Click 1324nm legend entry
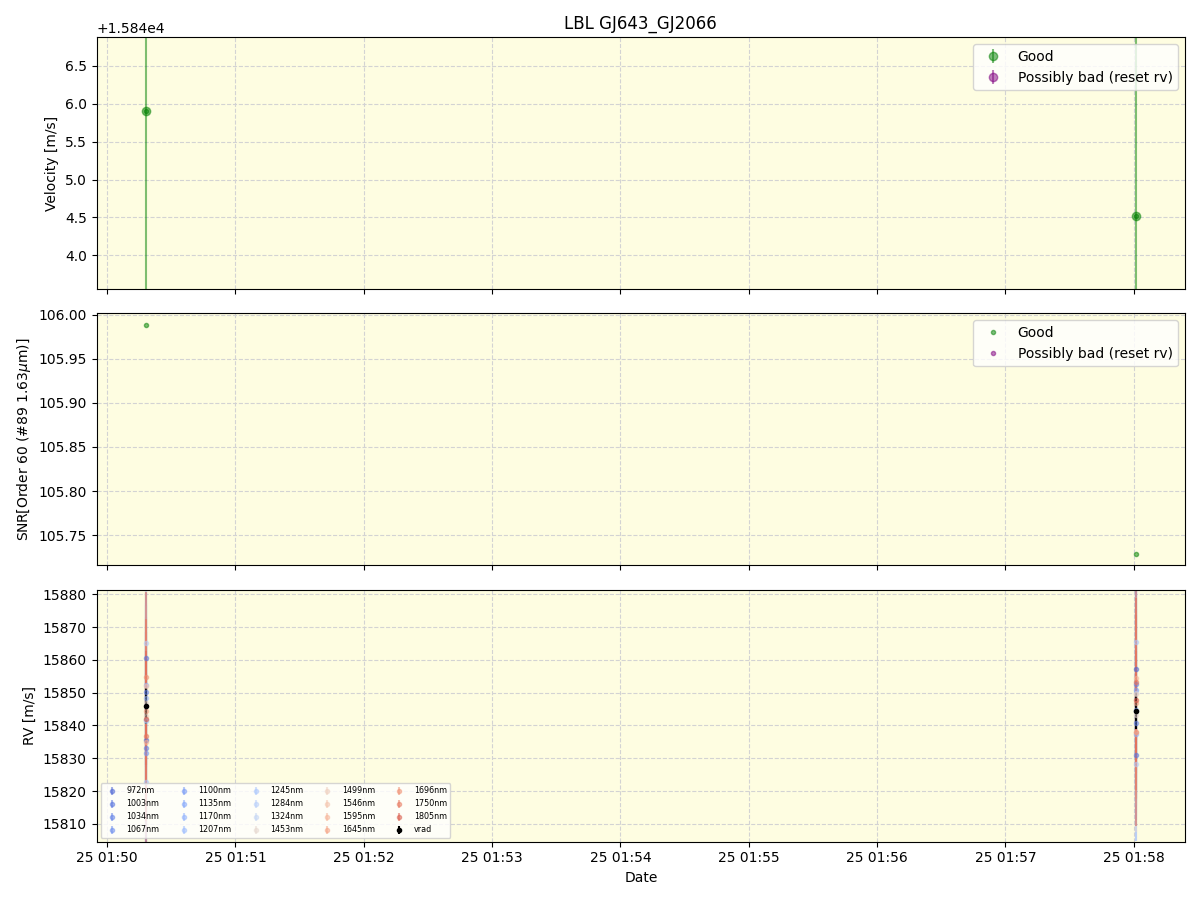This screenshot has height=900, width=1200. [x=276, y=816]
